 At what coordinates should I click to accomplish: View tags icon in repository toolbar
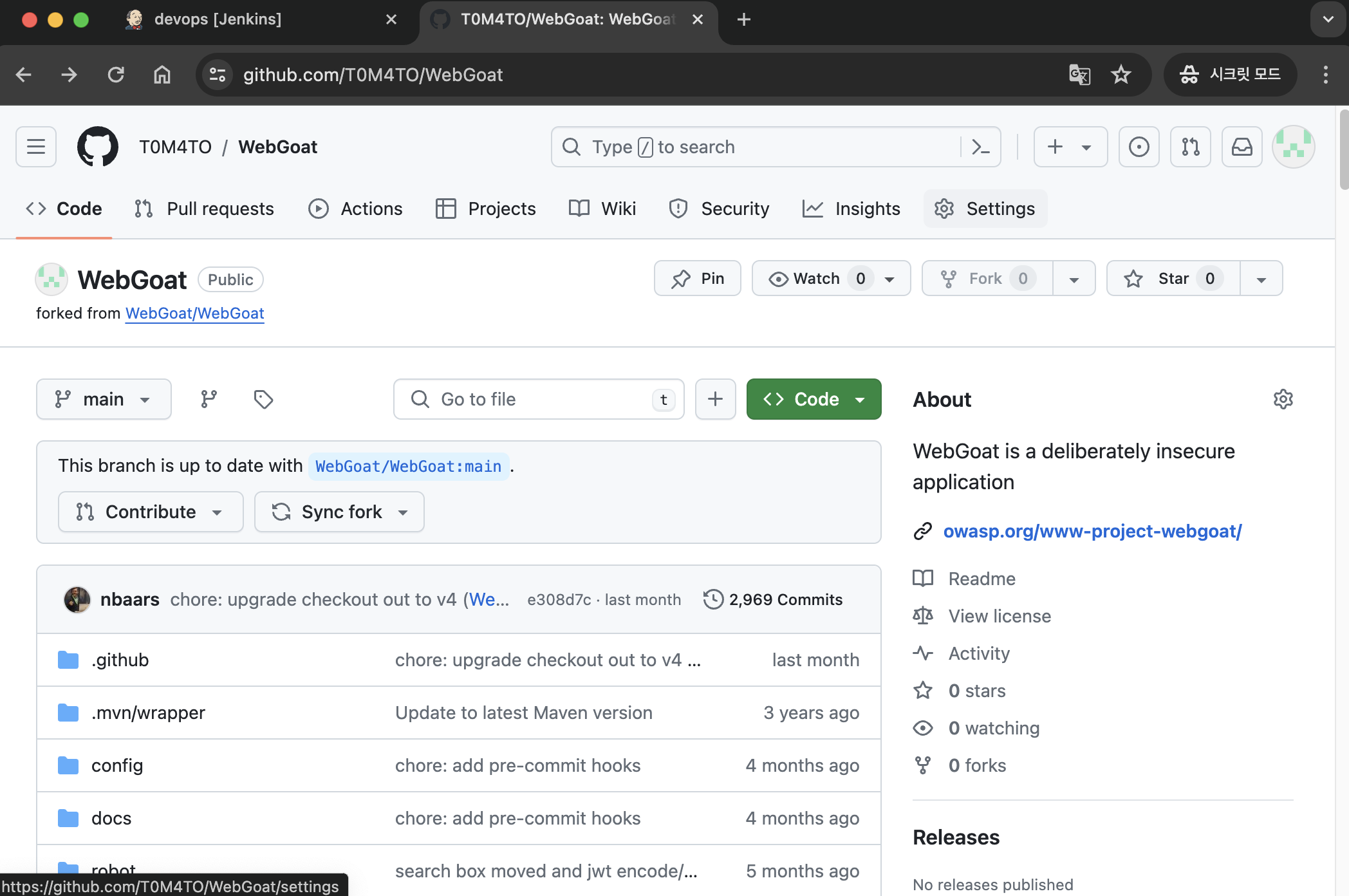[x=263, y=399]
